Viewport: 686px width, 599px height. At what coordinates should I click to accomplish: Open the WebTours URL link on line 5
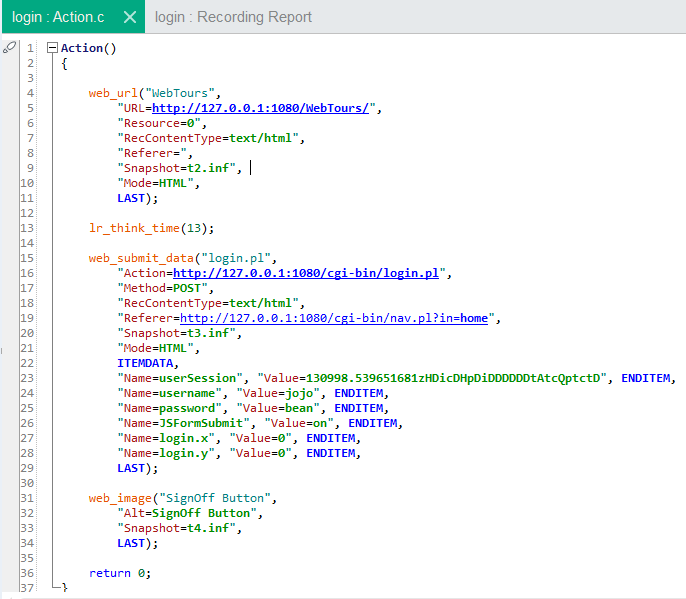260,108
